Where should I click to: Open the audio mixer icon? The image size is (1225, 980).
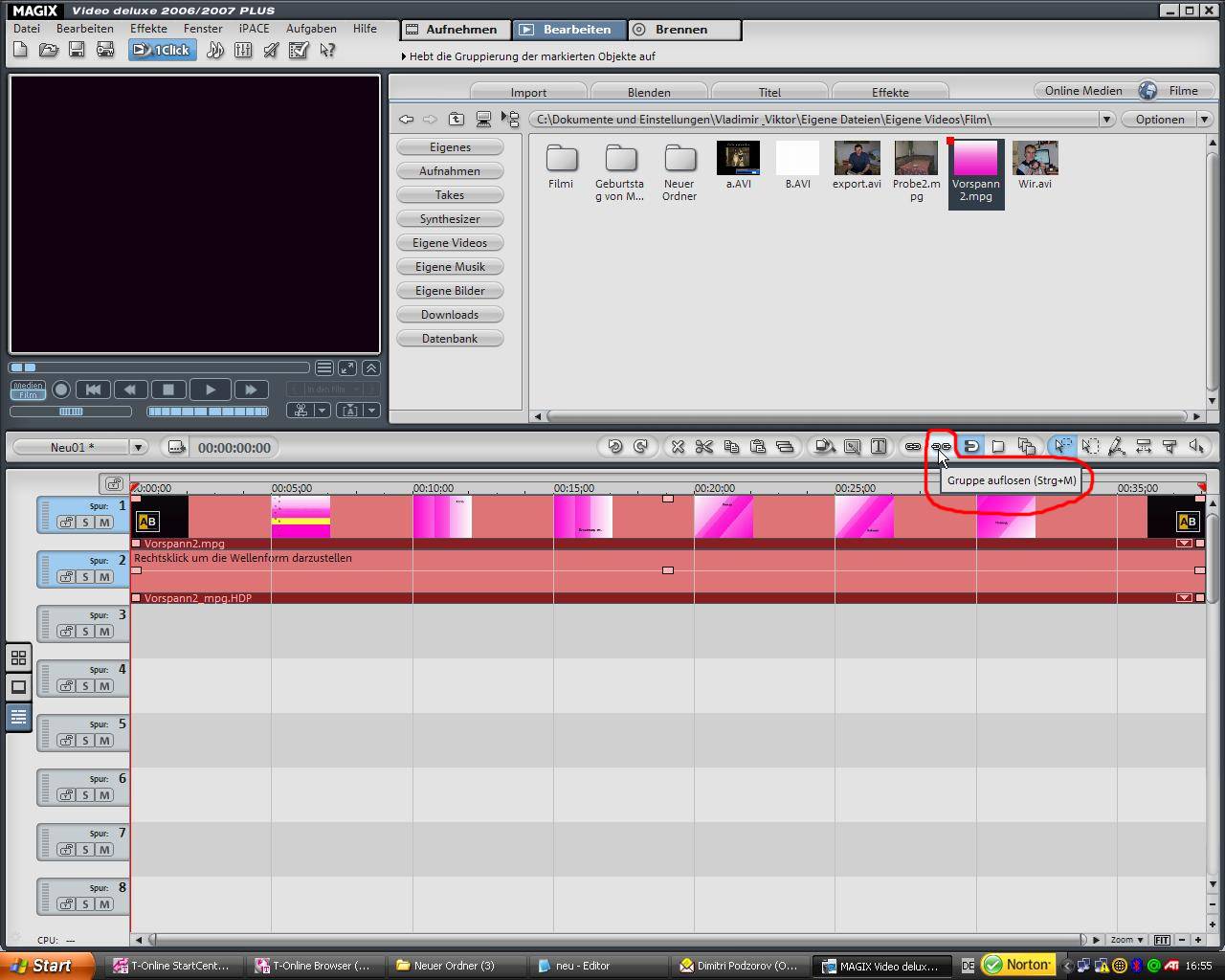point(243,50)
